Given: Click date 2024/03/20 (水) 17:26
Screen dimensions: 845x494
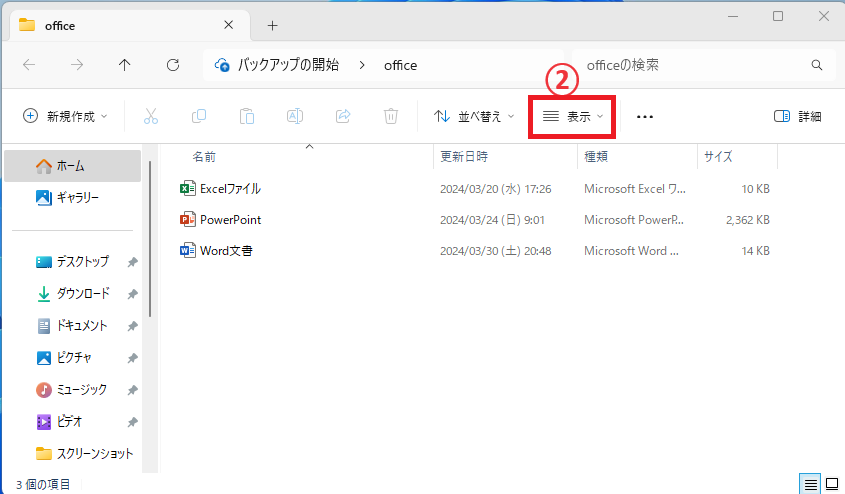Looking at the screenshot, I should click(496, 189).
